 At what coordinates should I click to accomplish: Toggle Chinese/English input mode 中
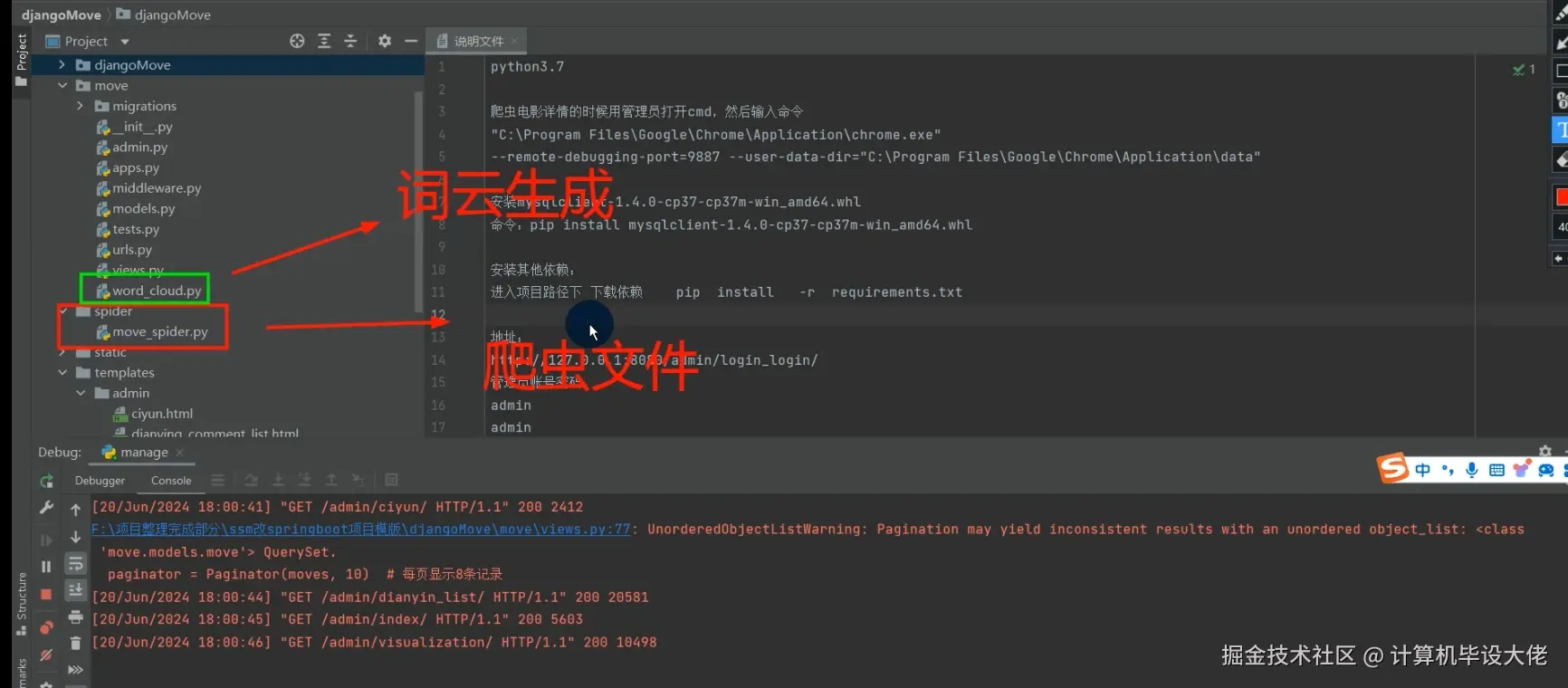tap(1423, 470)
